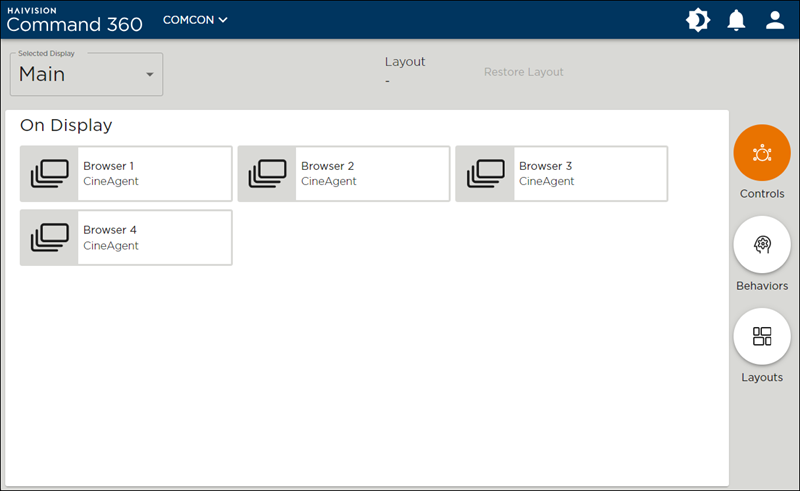800x491 pixels.
Task: Select the Browser 1 CineAgent card
Action: click(x=154, y=174)
